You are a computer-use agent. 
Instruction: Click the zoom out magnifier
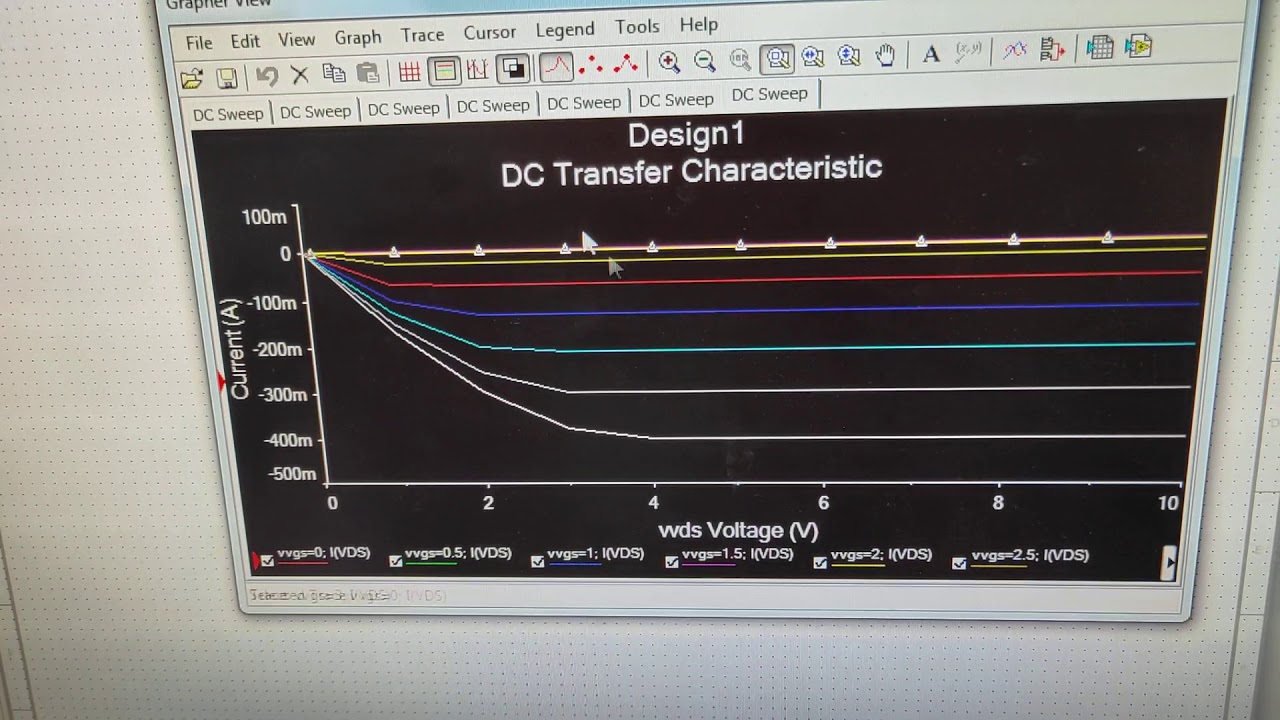(x=704, y=62)
